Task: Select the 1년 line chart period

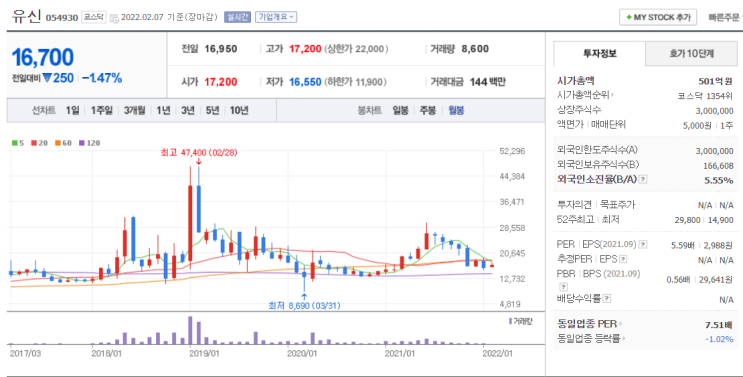Action: click(x=163, y=110)
